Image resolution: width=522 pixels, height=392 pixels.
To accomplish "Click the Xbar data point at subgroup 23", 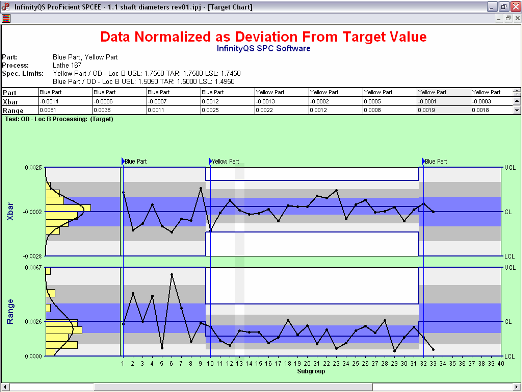I will point(337,190).
